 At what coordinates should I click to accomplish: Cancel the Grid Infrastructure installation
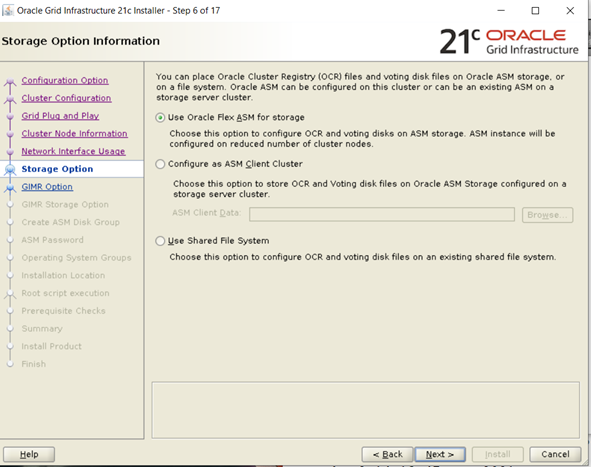pos(555,455)
